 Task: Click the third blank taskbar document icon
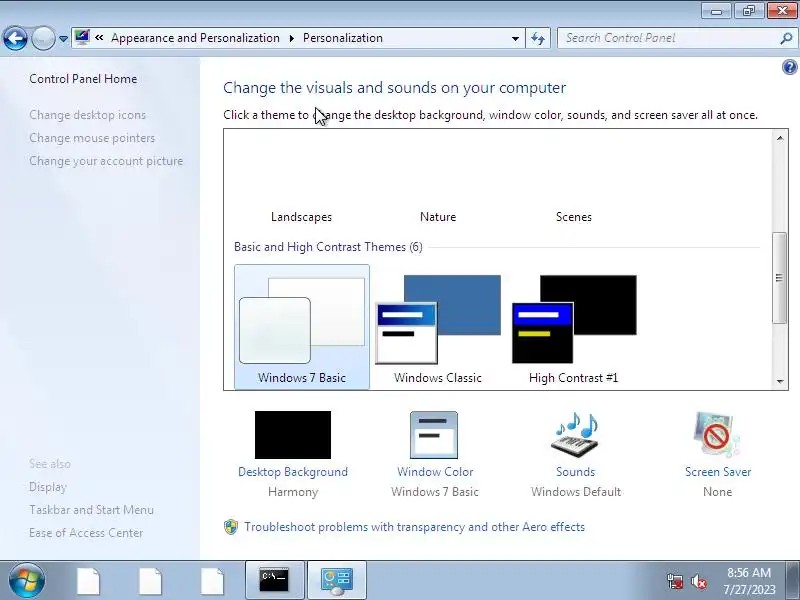212,581
